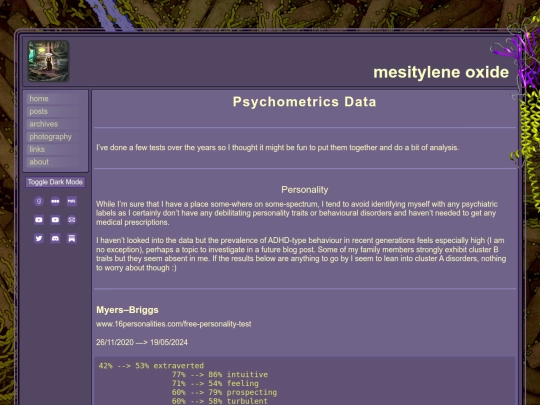Open the 16personalities free-personality-test link

(174, 324)
